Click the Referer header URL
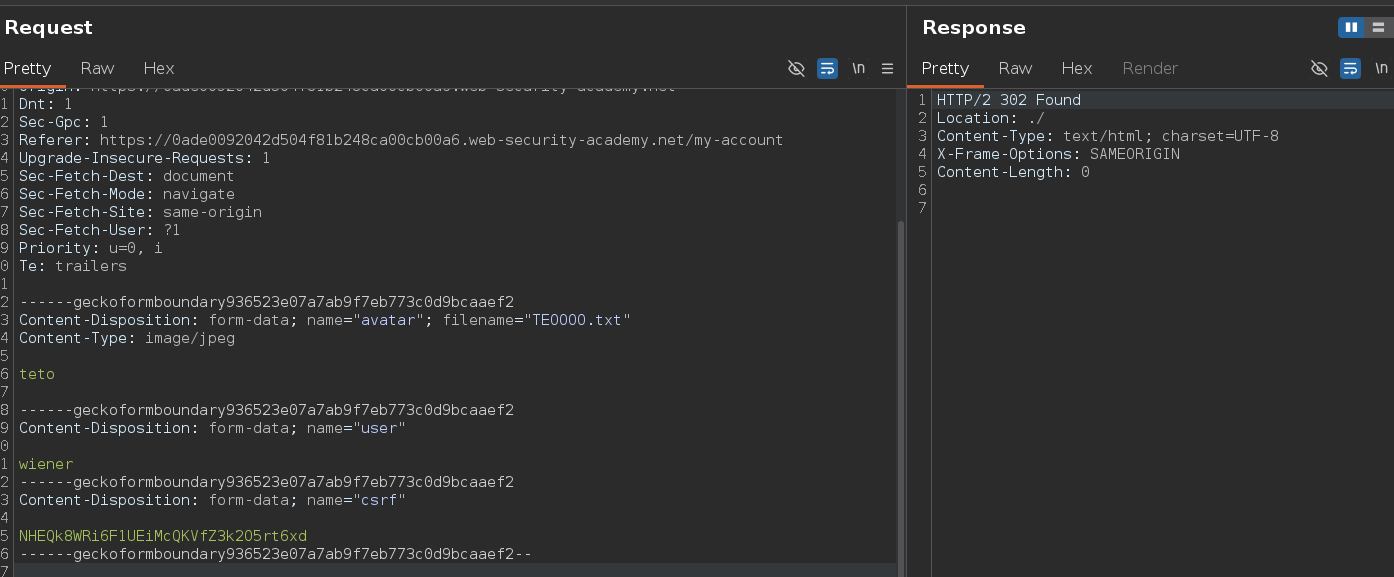The height and width of the screenshot is (577, 1394). pyautogui.click(x=441, y=140)
